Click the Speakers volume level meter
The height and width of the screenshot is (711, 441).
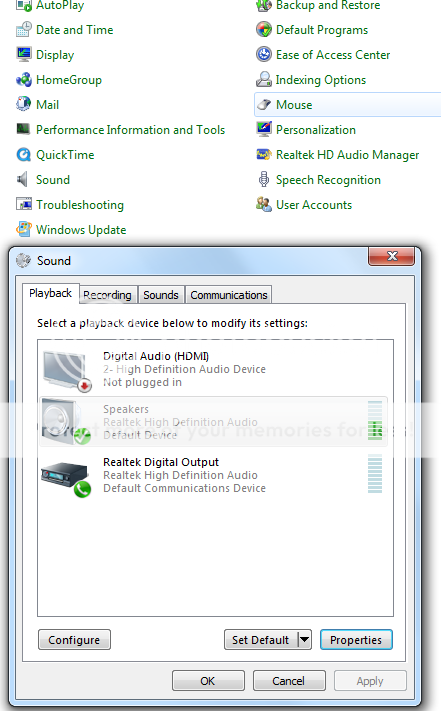coord(375,421)
